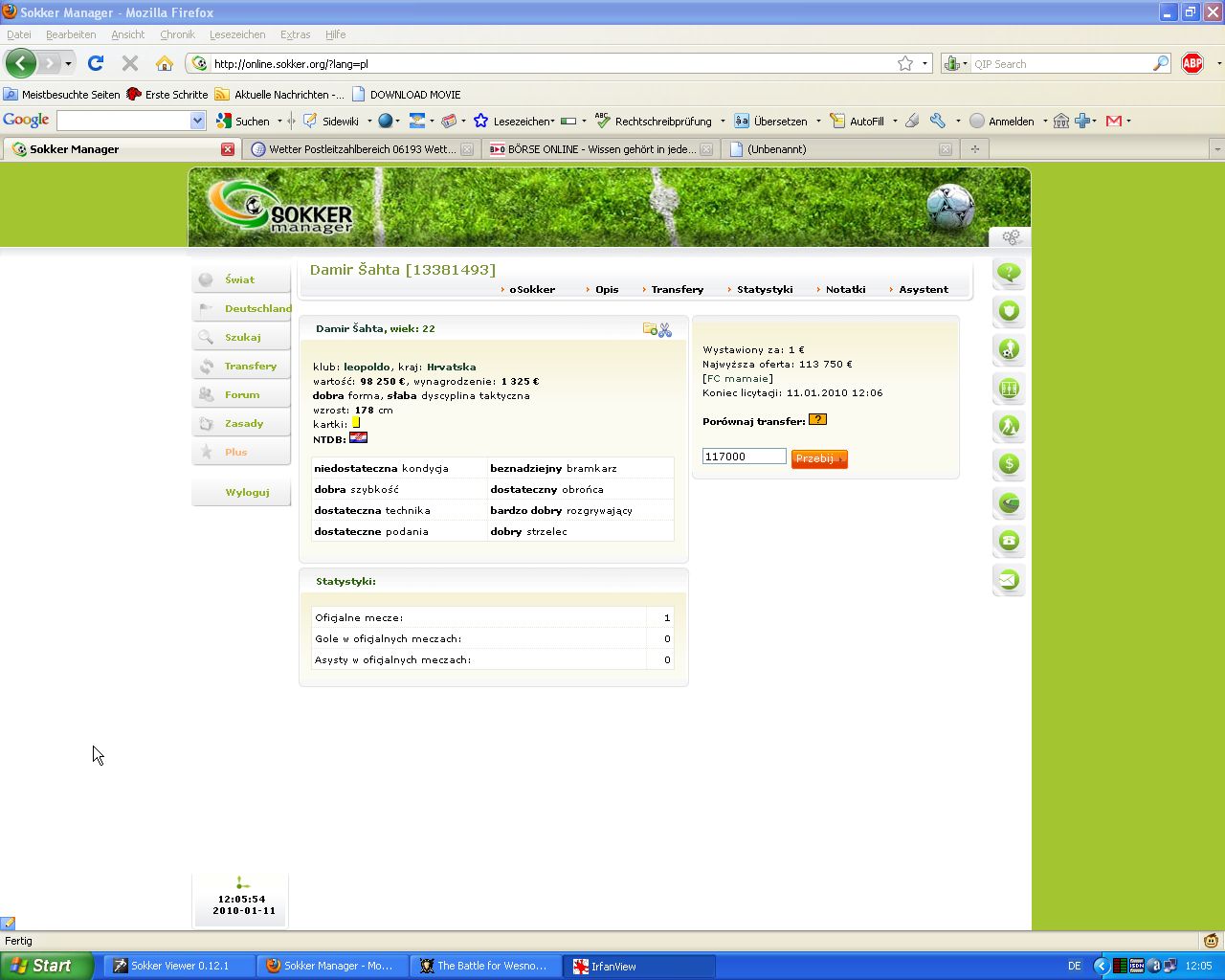Image resolution: width=1225 pixels, height=980 pixels.
Task: Open the Chronik menu
Action: click(177, 34)
